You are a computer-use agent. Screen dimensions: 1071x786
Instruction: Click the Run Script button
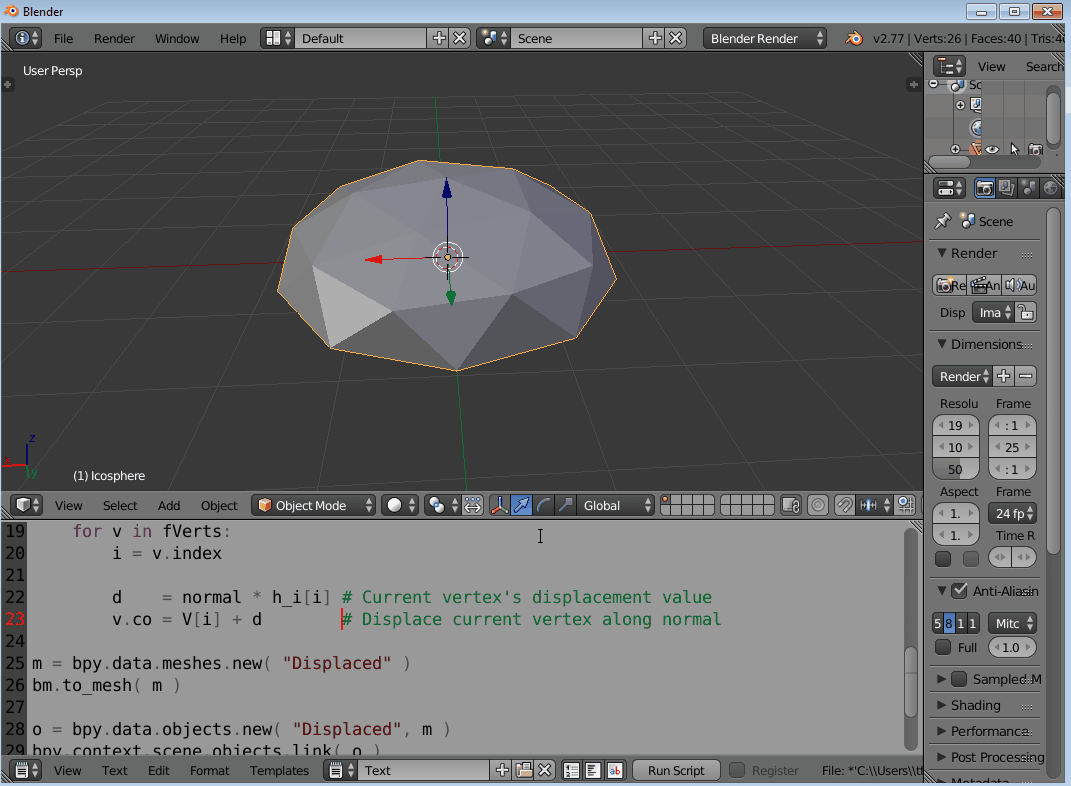point(675,770)
